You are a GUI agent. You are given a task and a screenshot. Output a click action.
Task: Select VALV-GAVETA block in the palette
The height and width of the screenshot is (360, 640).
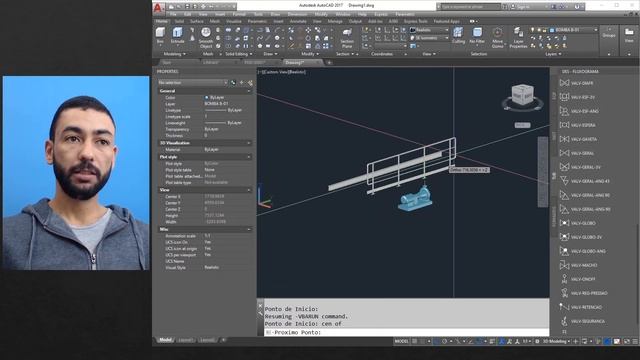tap(578, 139)
